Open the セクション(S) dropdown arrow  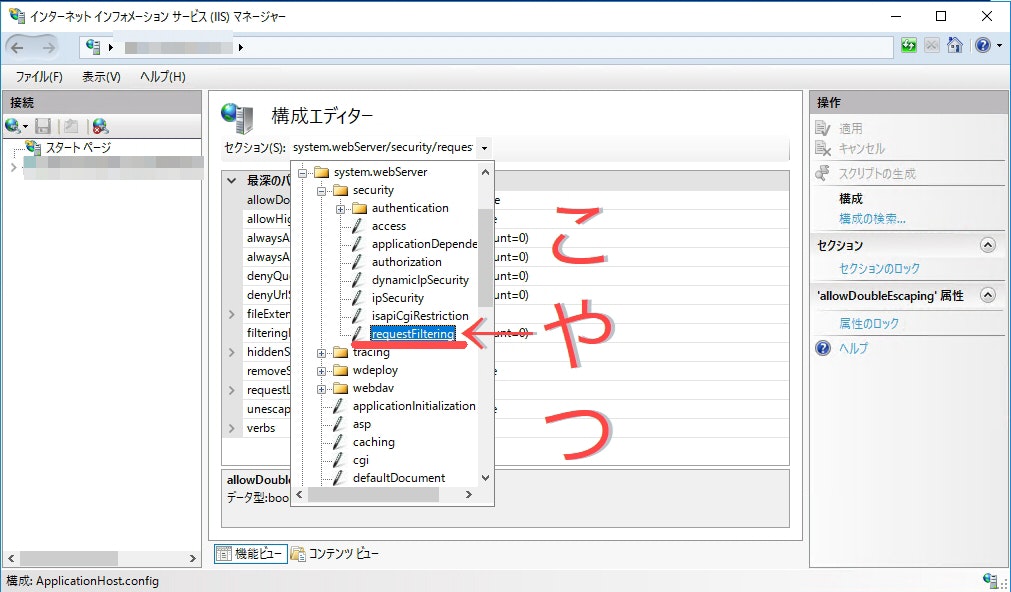(x=484, y=148)
